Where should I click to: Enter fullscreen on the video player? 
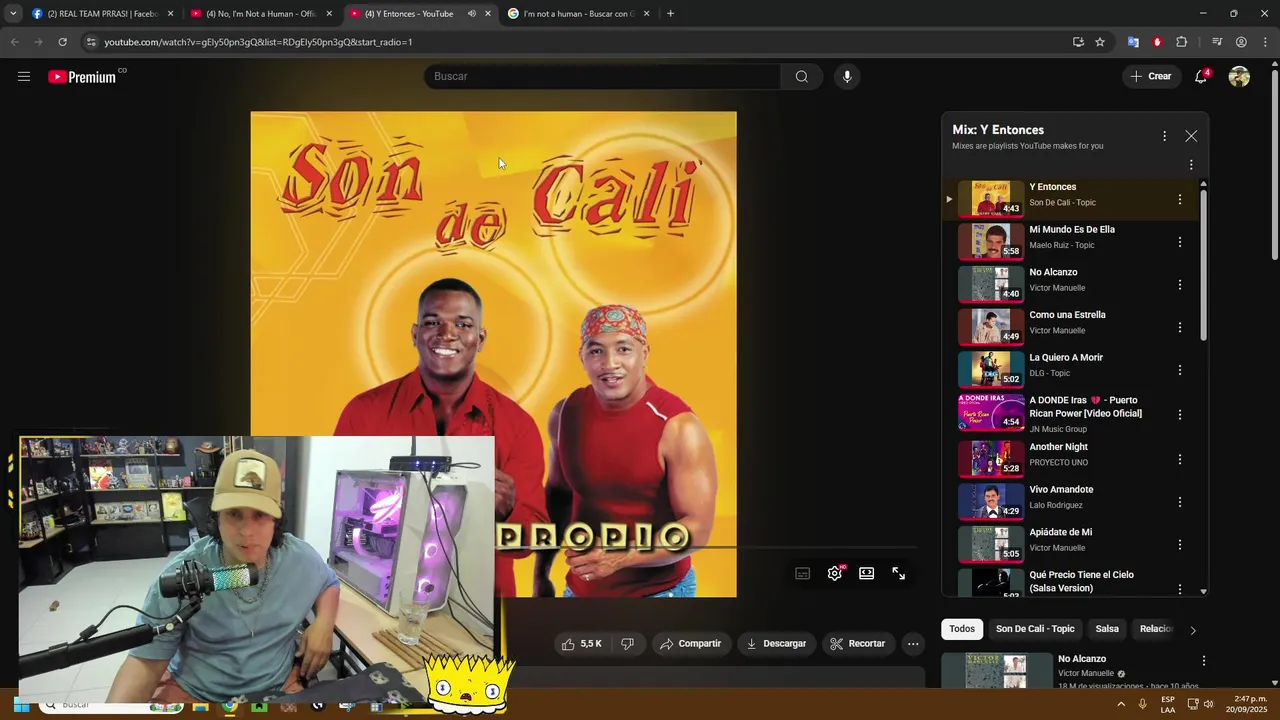point(899,573)
